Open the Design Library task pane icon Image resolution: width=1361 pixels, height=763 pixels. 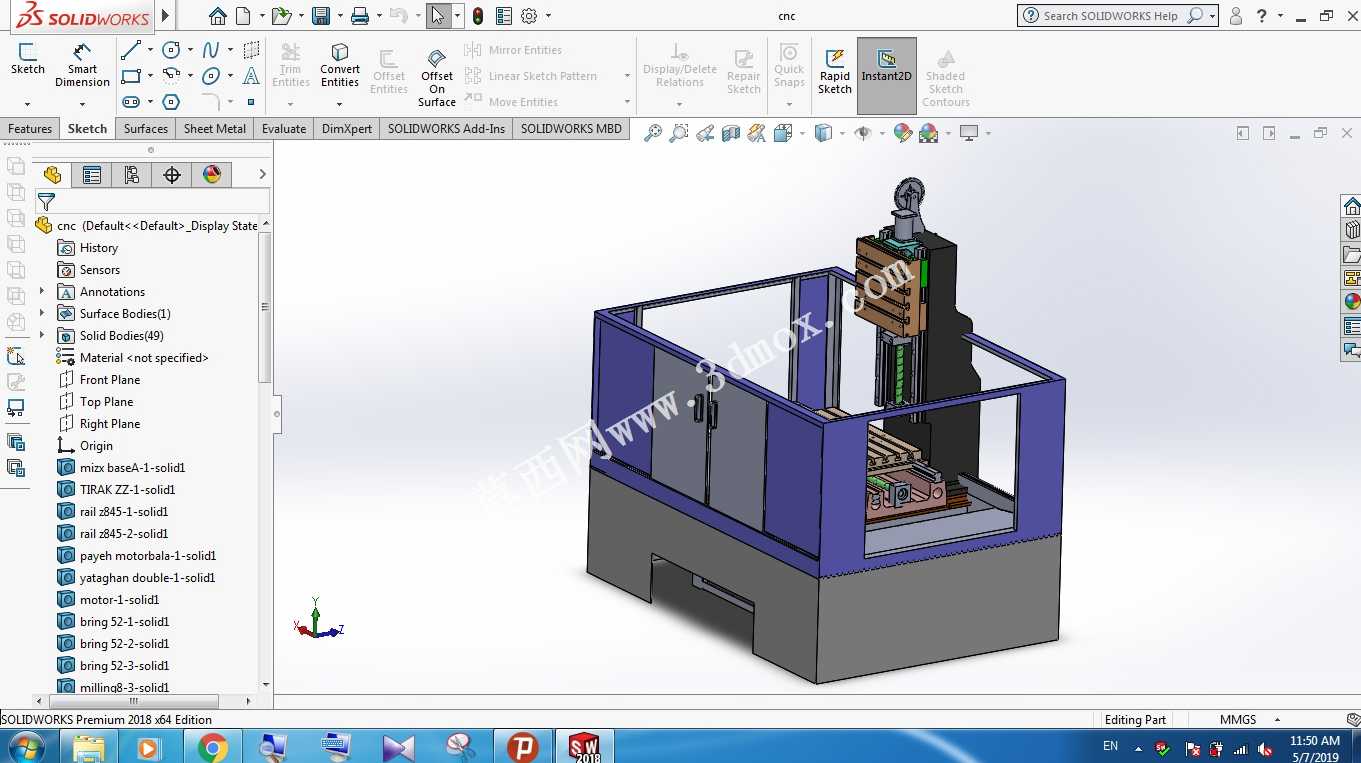point(1352,230)
